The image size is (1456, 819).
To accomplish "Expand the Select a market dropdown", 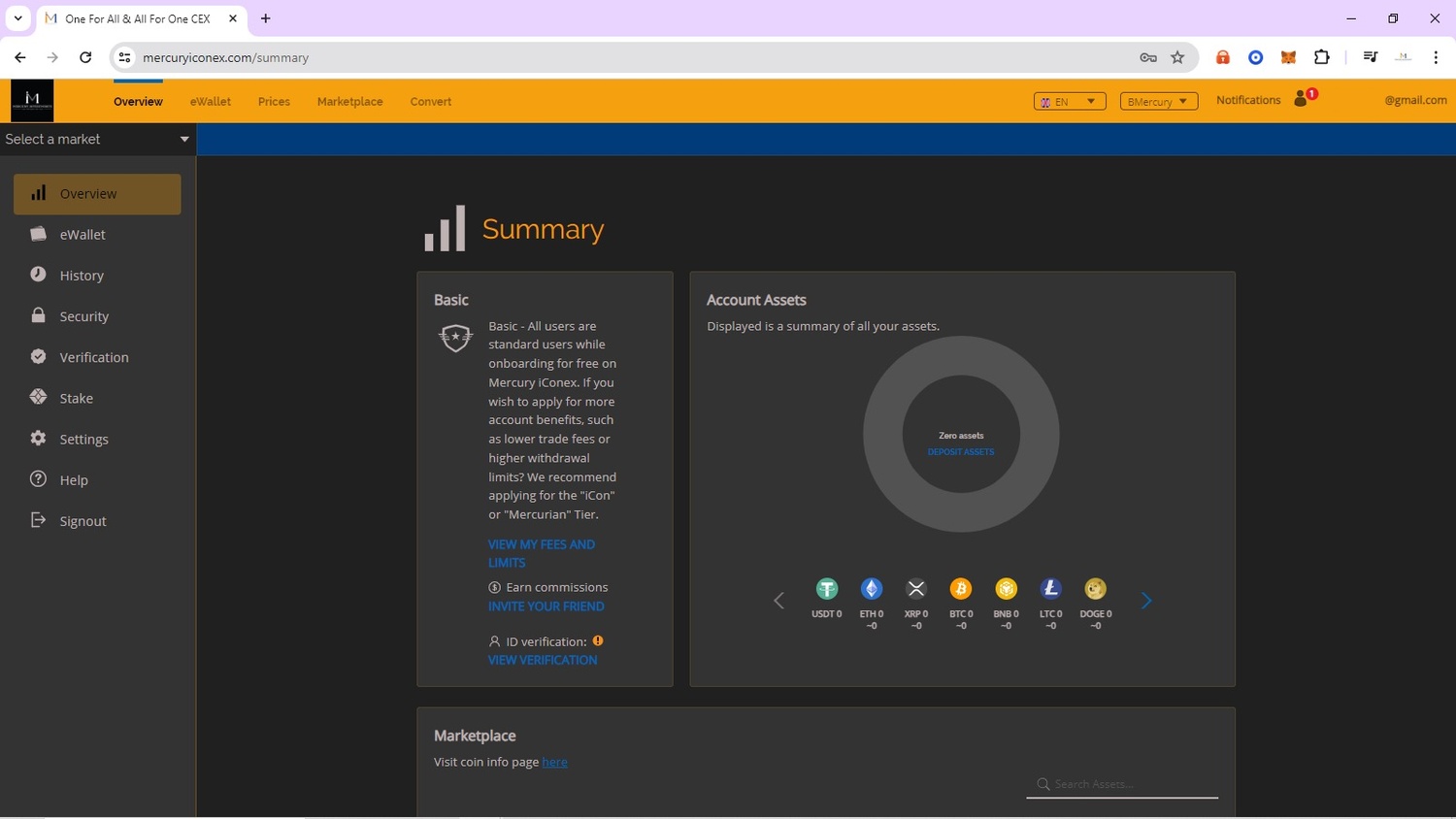I will point(97,139).
